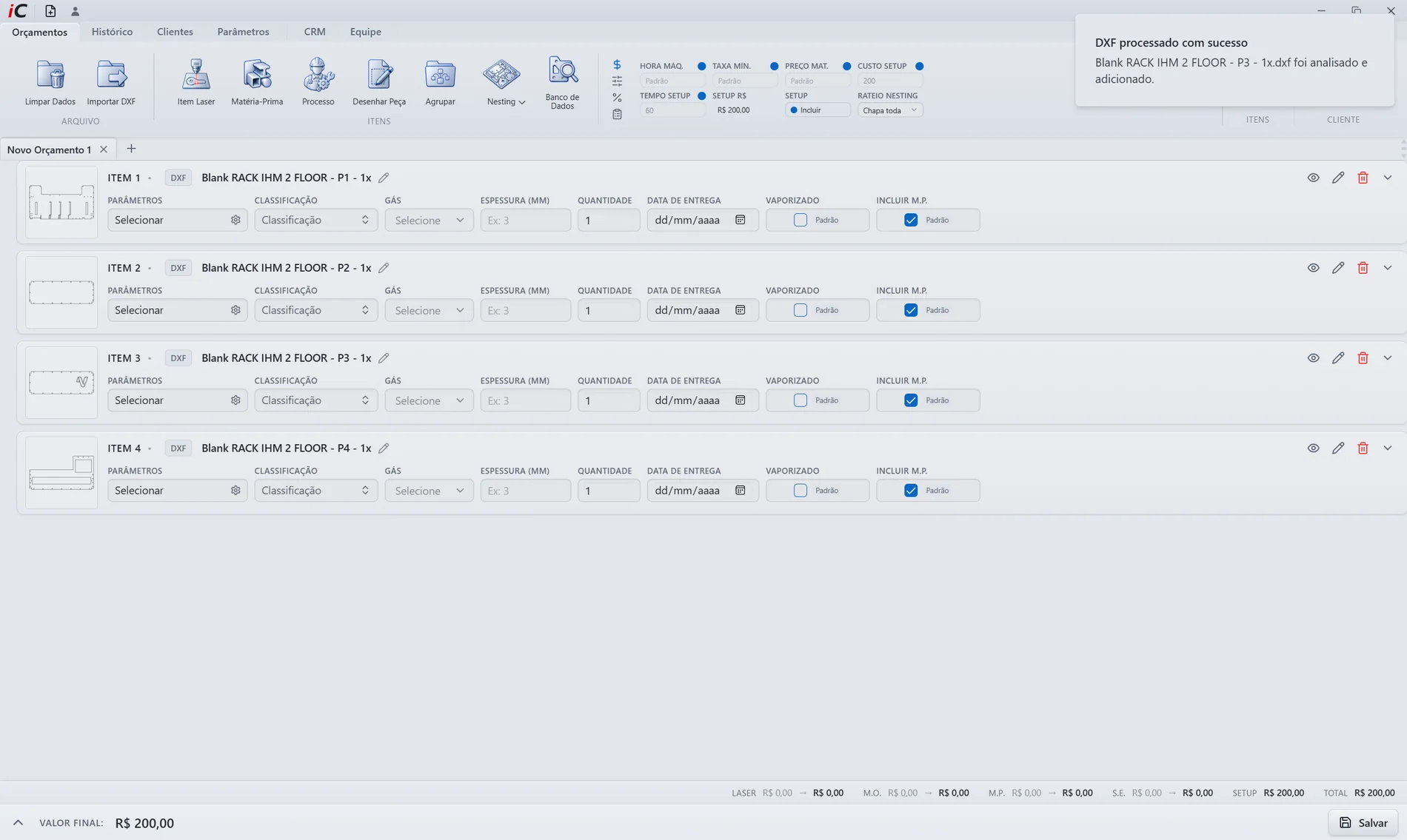The image size is (1407, 840).
Task: Close the Novo Orçamento 1 tab
Action: tap(104, 149)
